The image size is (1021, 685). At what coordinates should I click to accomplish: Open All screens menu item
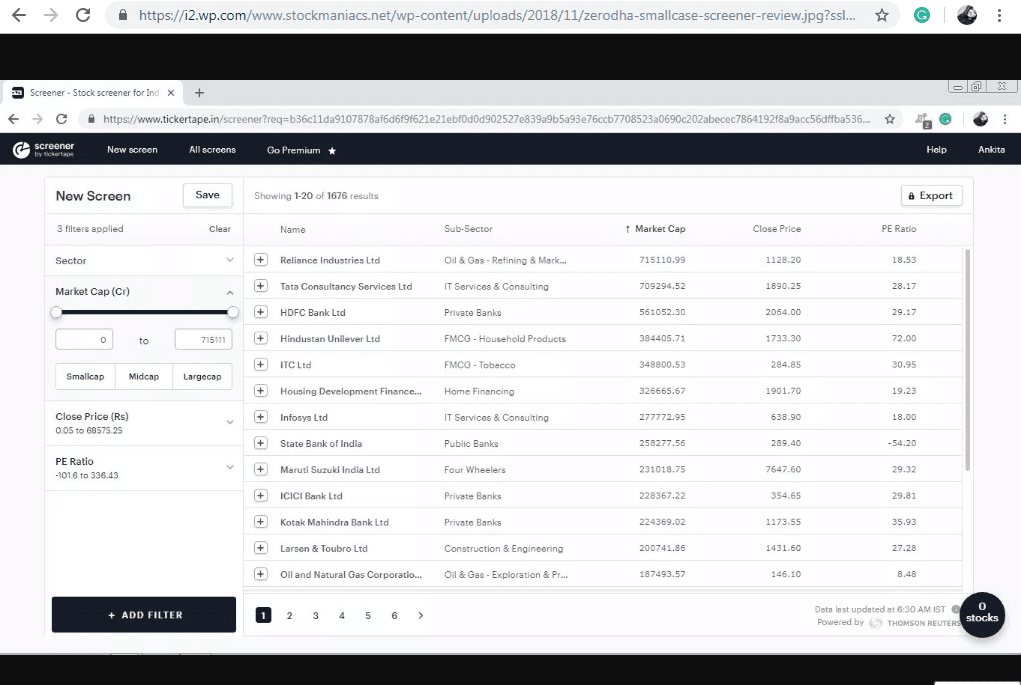[x=212, y=150]
